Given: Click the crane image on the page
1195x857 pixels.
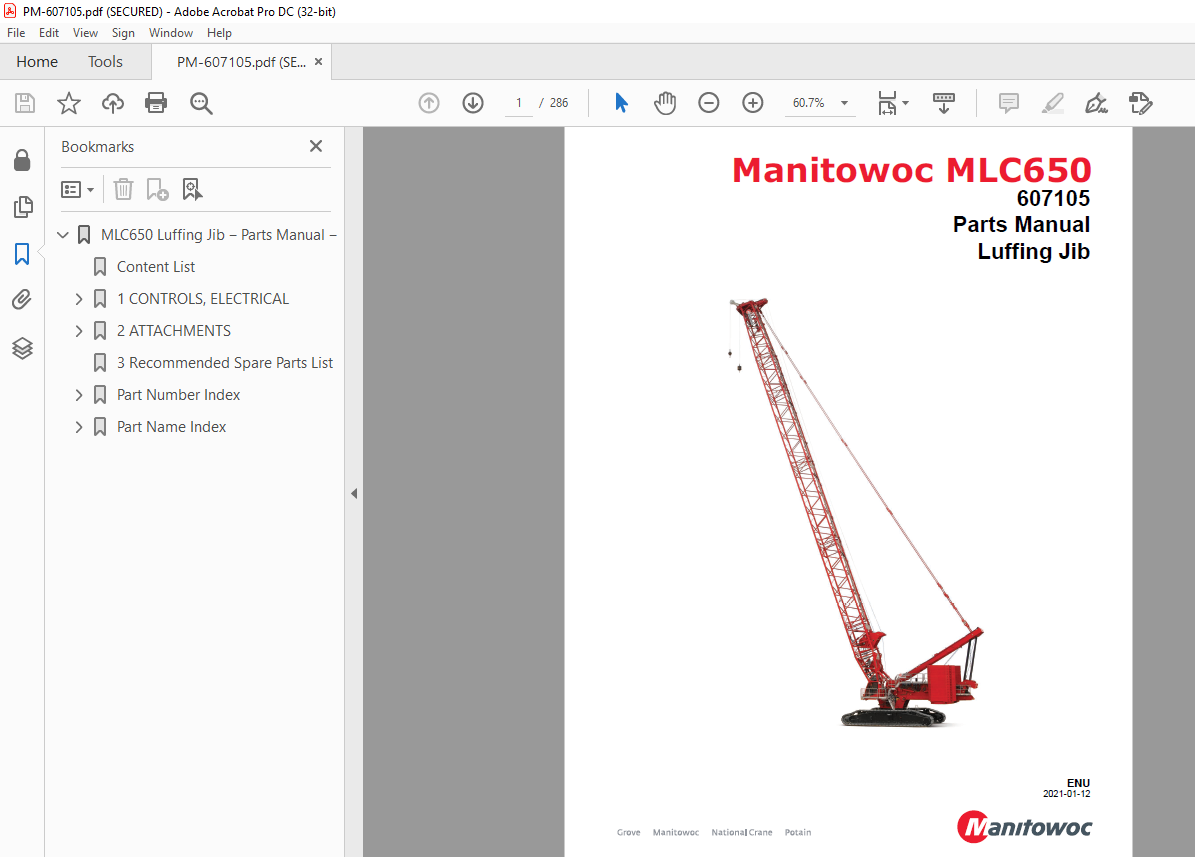Looking at the screenshot, I should 856,512.
